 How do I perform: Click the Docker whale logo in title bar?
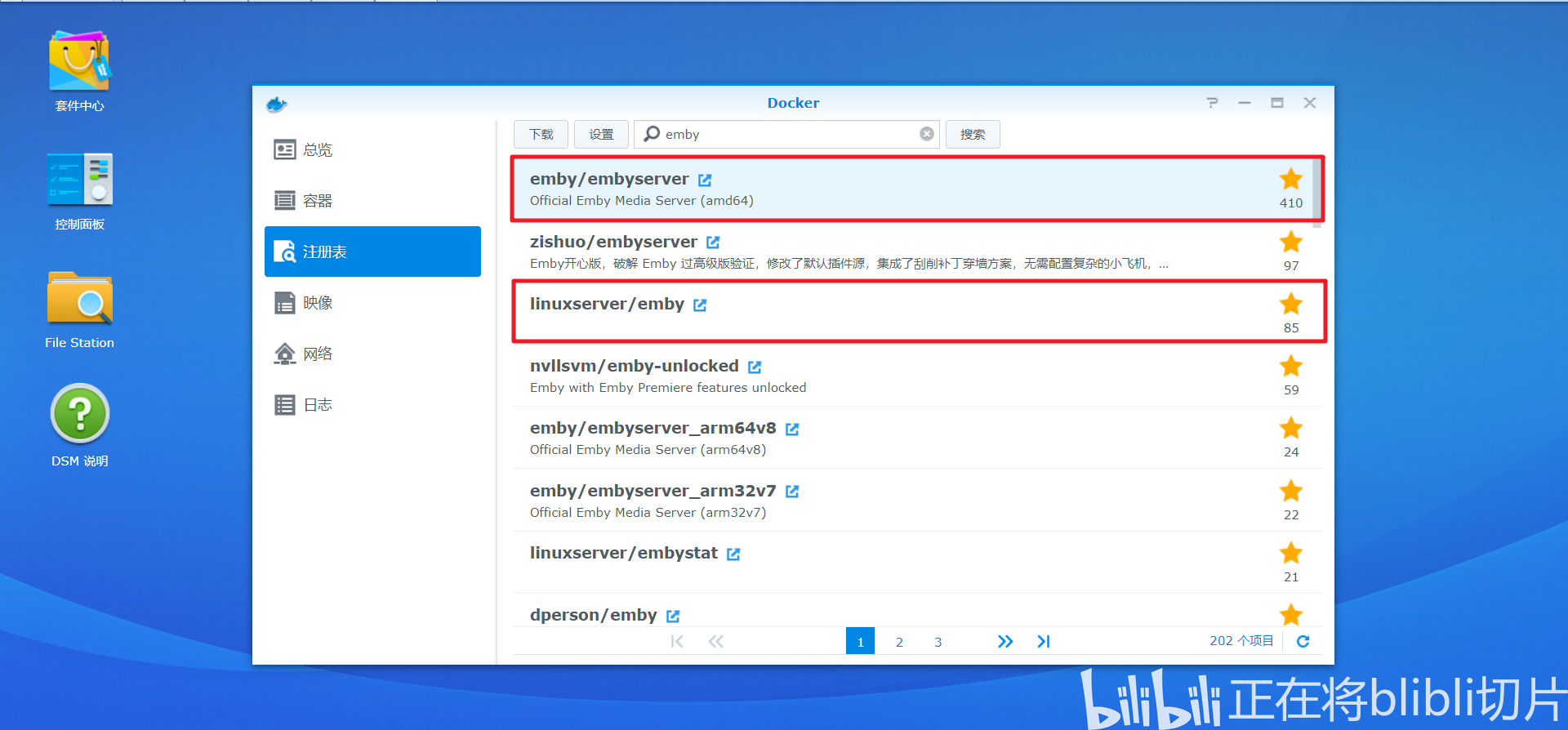click(x=277, y=104)
